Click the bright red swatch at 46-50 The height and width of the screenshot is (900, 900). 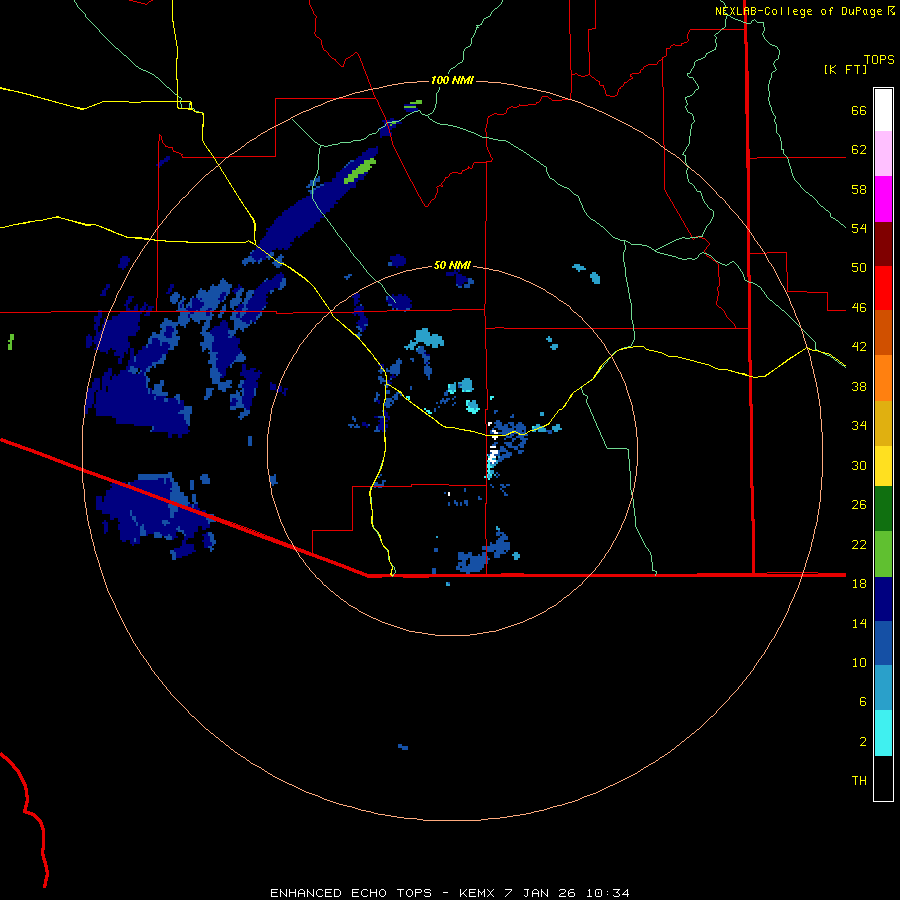pos(883,288)
